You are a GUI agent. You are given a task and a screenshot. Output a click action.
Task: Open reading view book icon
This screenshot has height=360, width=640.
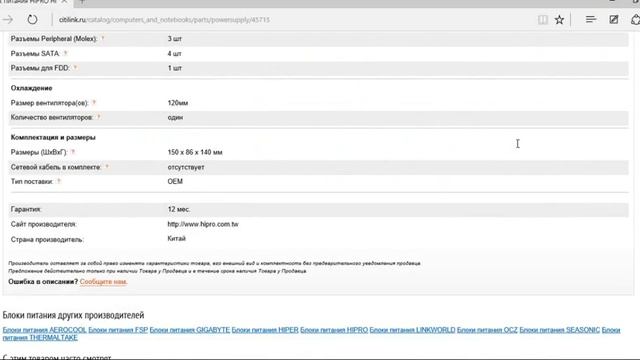tap(542, 19)
